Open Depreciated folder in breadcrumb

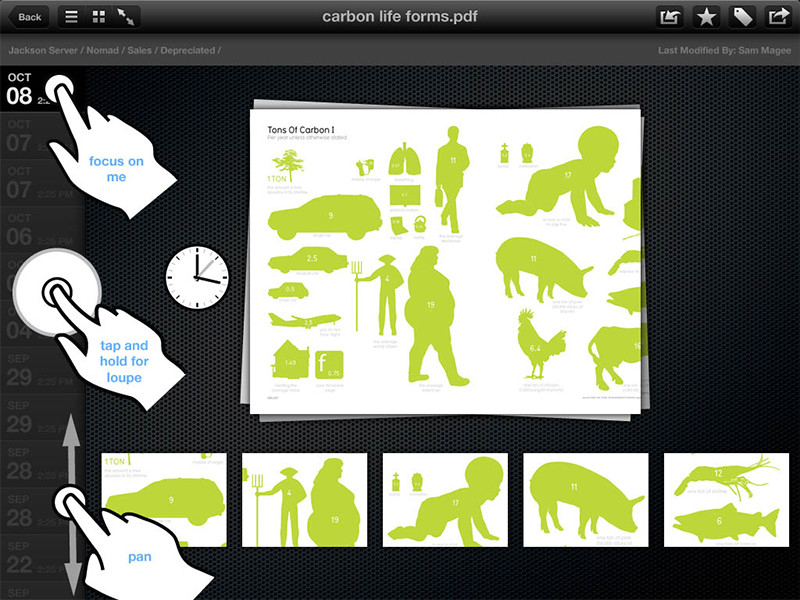click(189, 50)
